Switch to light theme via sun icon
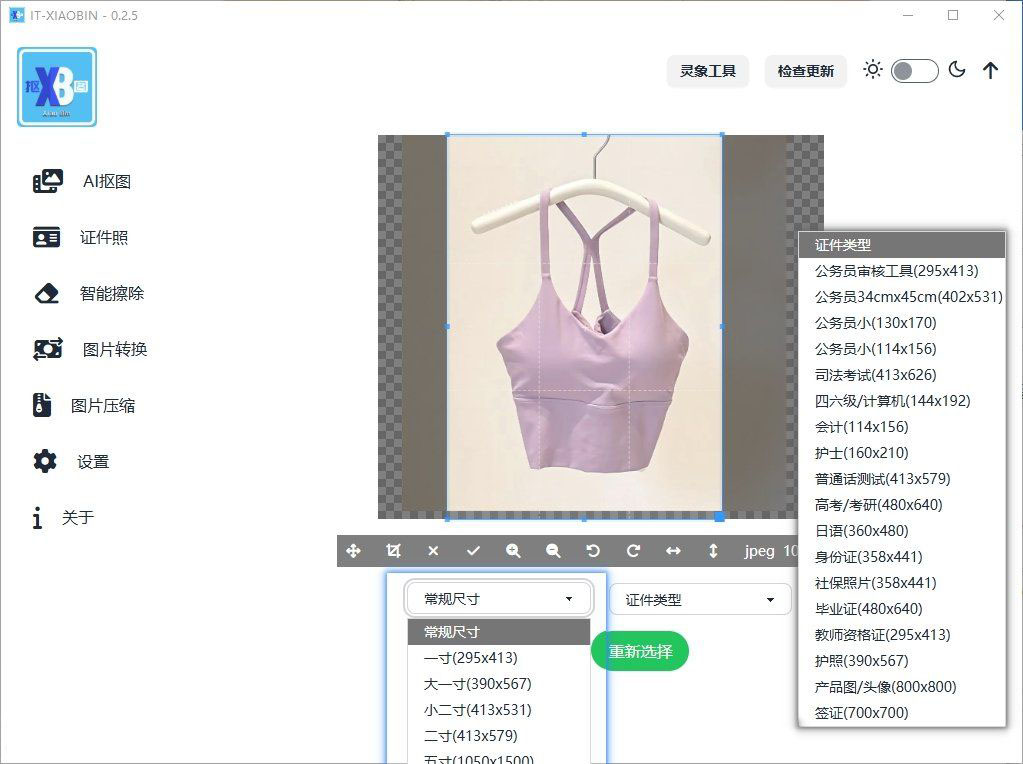The height and width of the screenshot is (764, 1023). 872,70
